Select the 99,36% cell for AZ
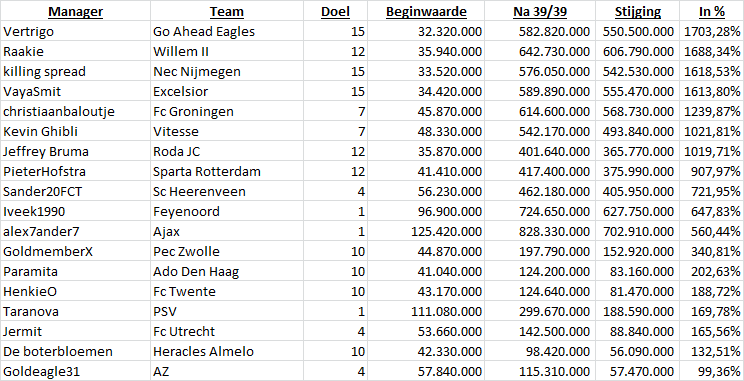This screenshot has height=381, width=744. pyautogui.click(x=712, y=371)
